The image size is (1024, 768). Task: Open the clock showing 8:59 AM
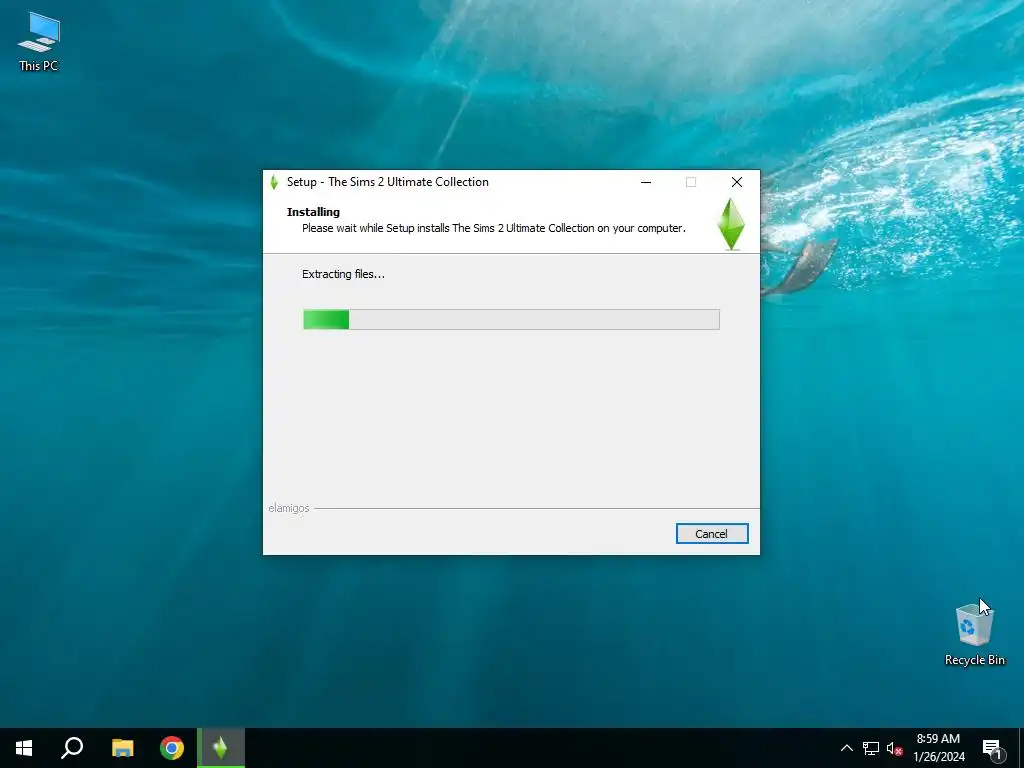[938, 748]
